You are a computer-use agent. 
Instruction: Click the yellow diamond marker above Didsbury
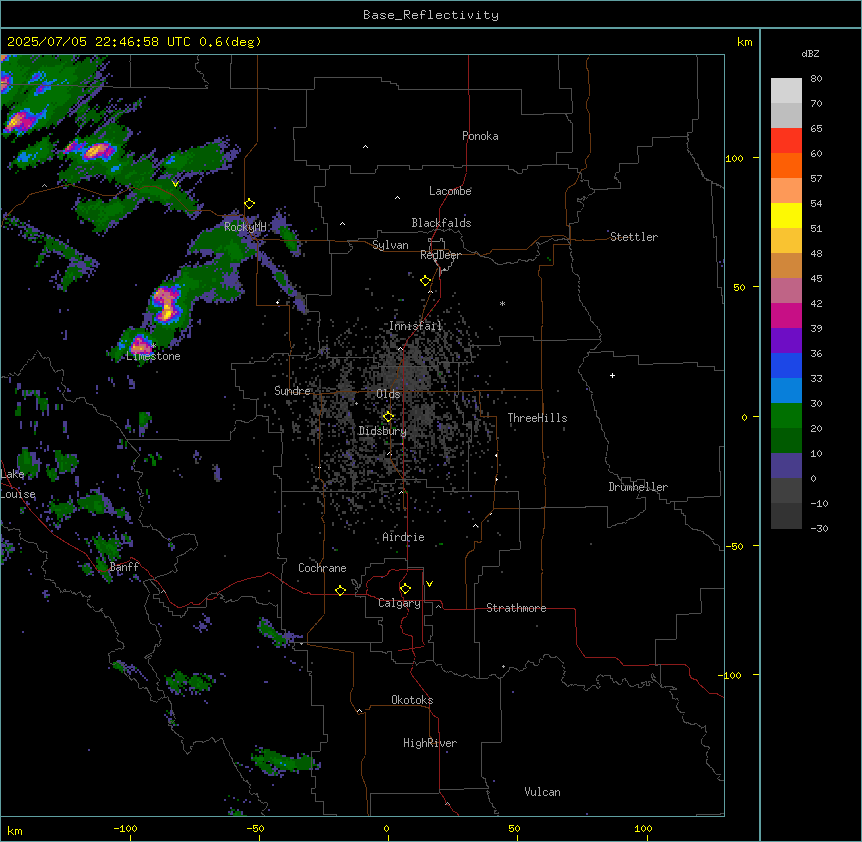coord(388,417)
